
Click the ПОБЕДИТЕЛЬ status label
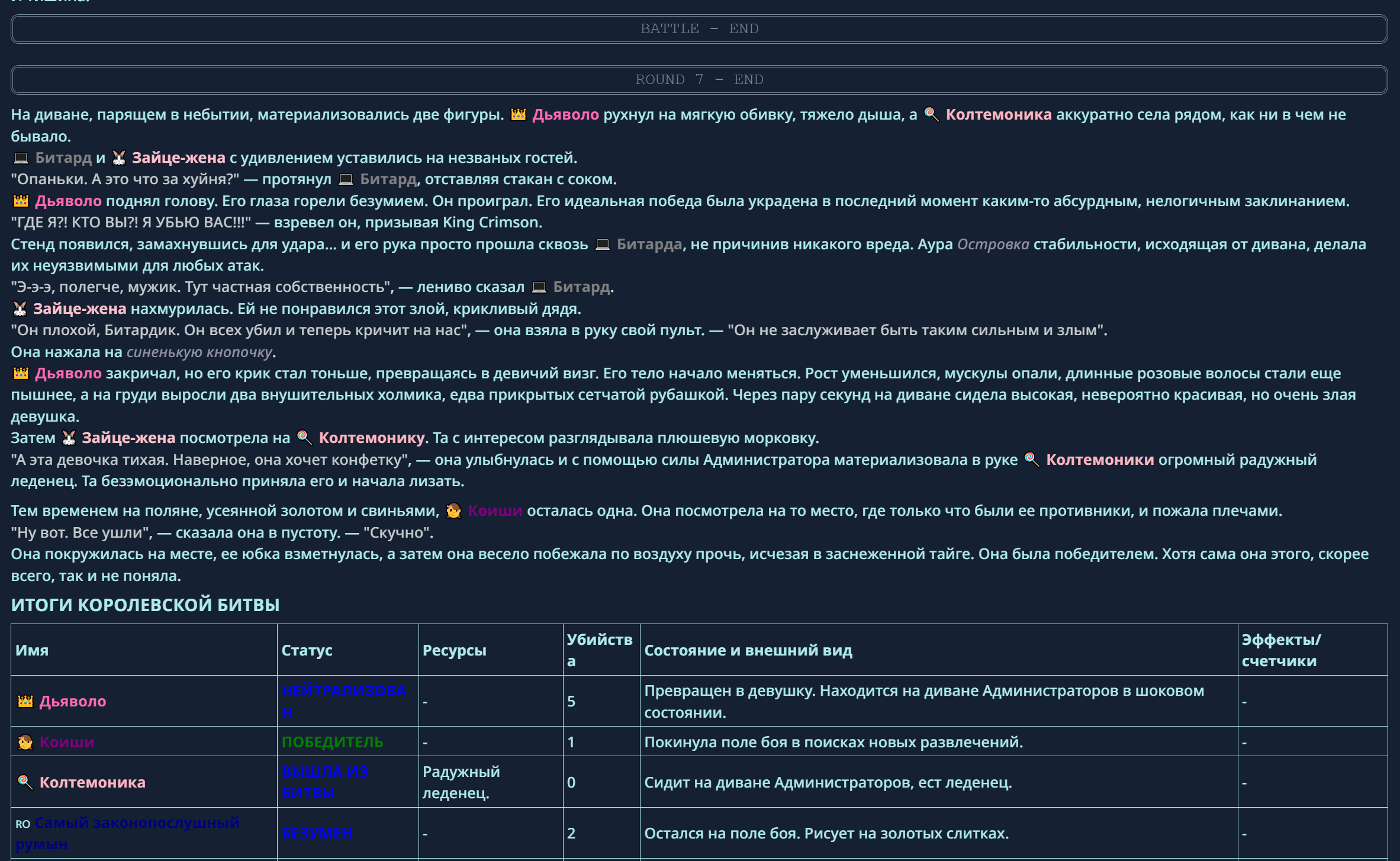pyautogui.click(x=332, y=742)
